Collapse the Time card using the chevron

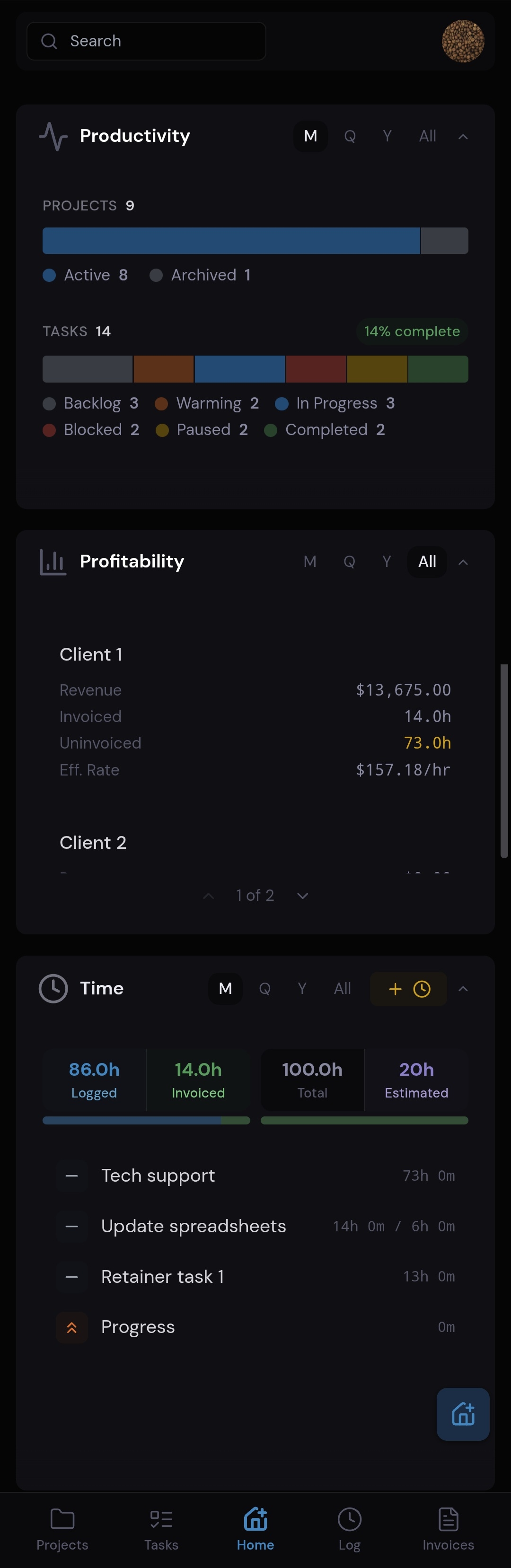[x=464, y=989]
